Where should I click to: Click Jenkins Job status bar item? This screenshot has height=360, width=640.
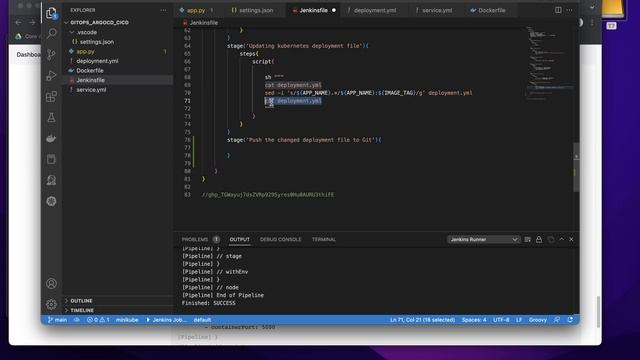point(166,320)
